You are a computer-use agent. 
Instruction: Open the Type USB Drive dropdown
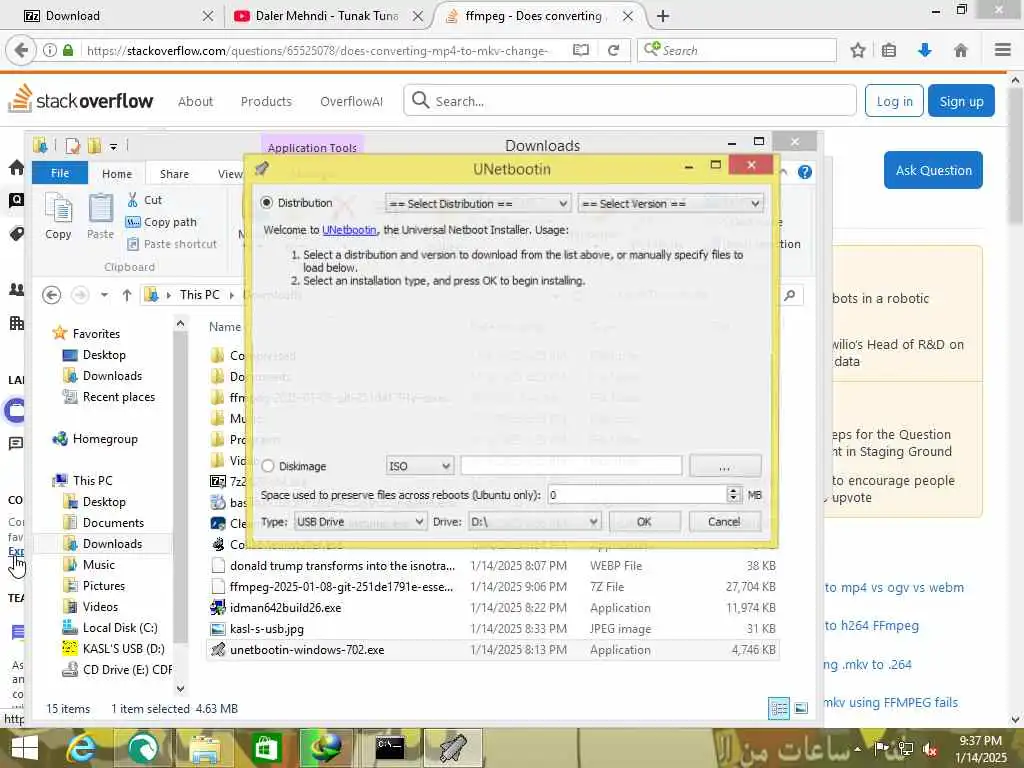coord(360,522)
